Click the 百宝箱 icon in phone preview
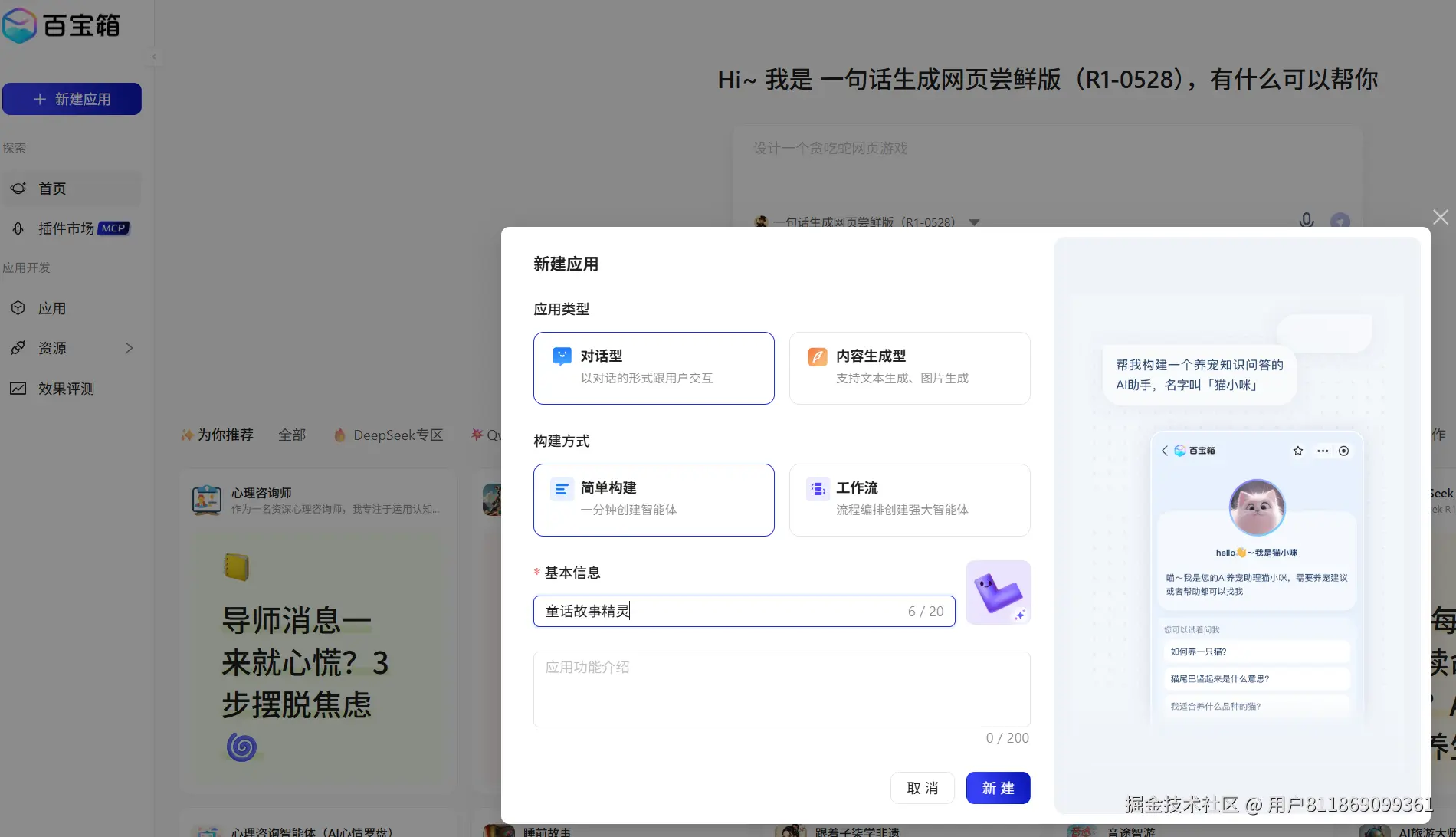The height and width of the screenshot is (837, 1456). 1180,451
